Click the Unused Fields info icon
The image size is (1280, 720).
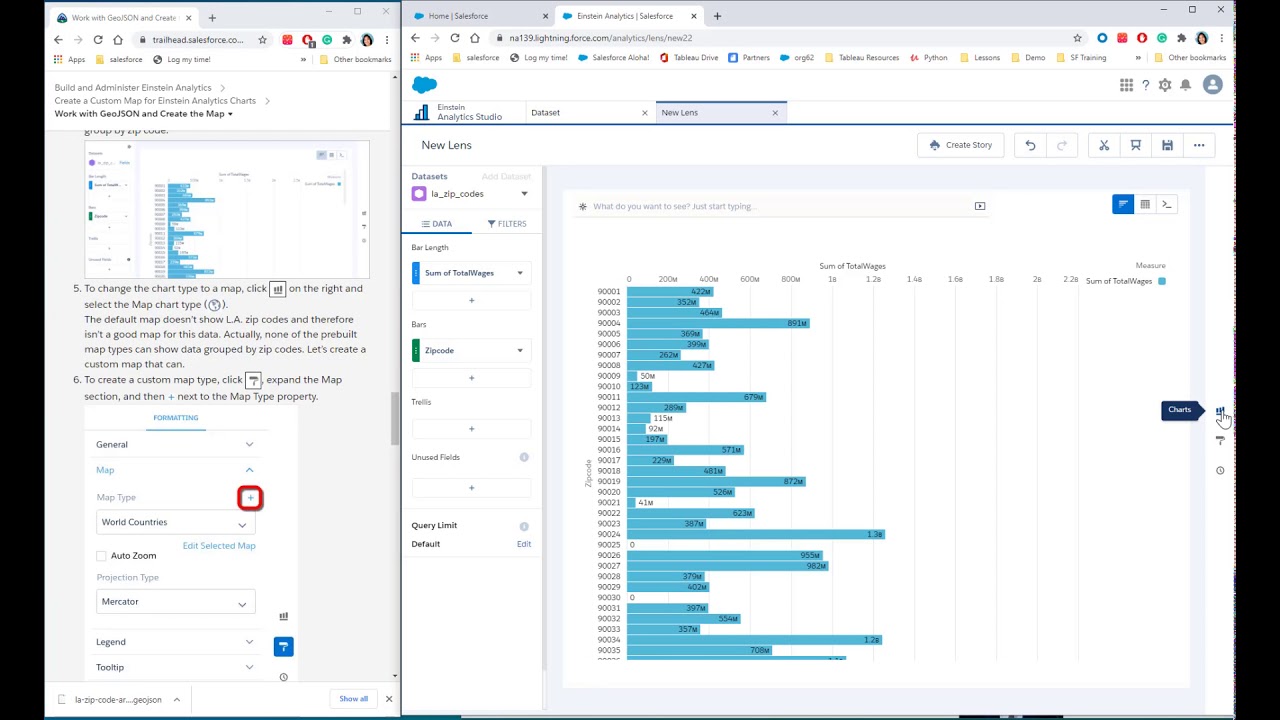coord(524,457)
